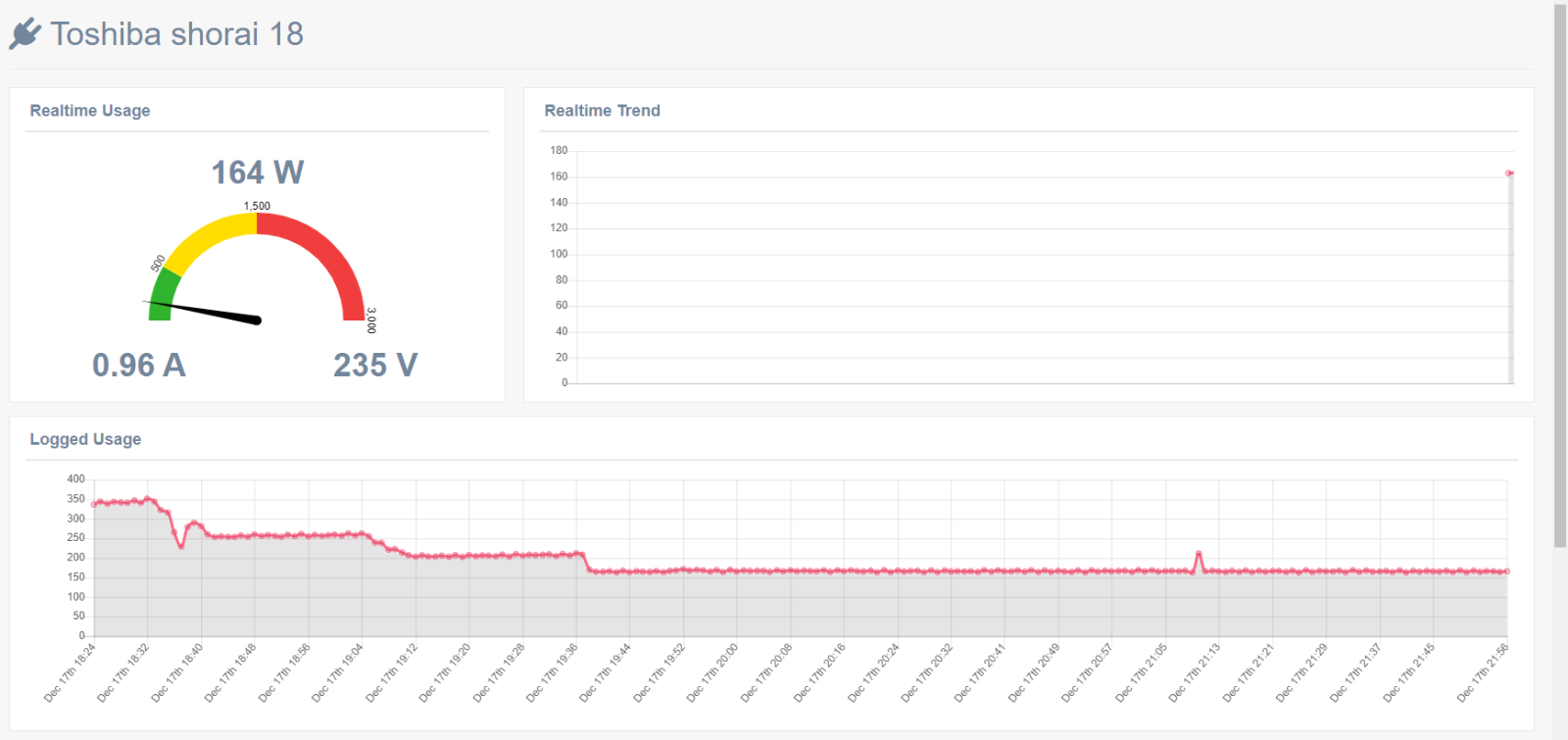Viewport: 1568px width, 740px height.
Task: Click the 350 y-axis label in Logged Usage
Action: click(x=75, y=499)
